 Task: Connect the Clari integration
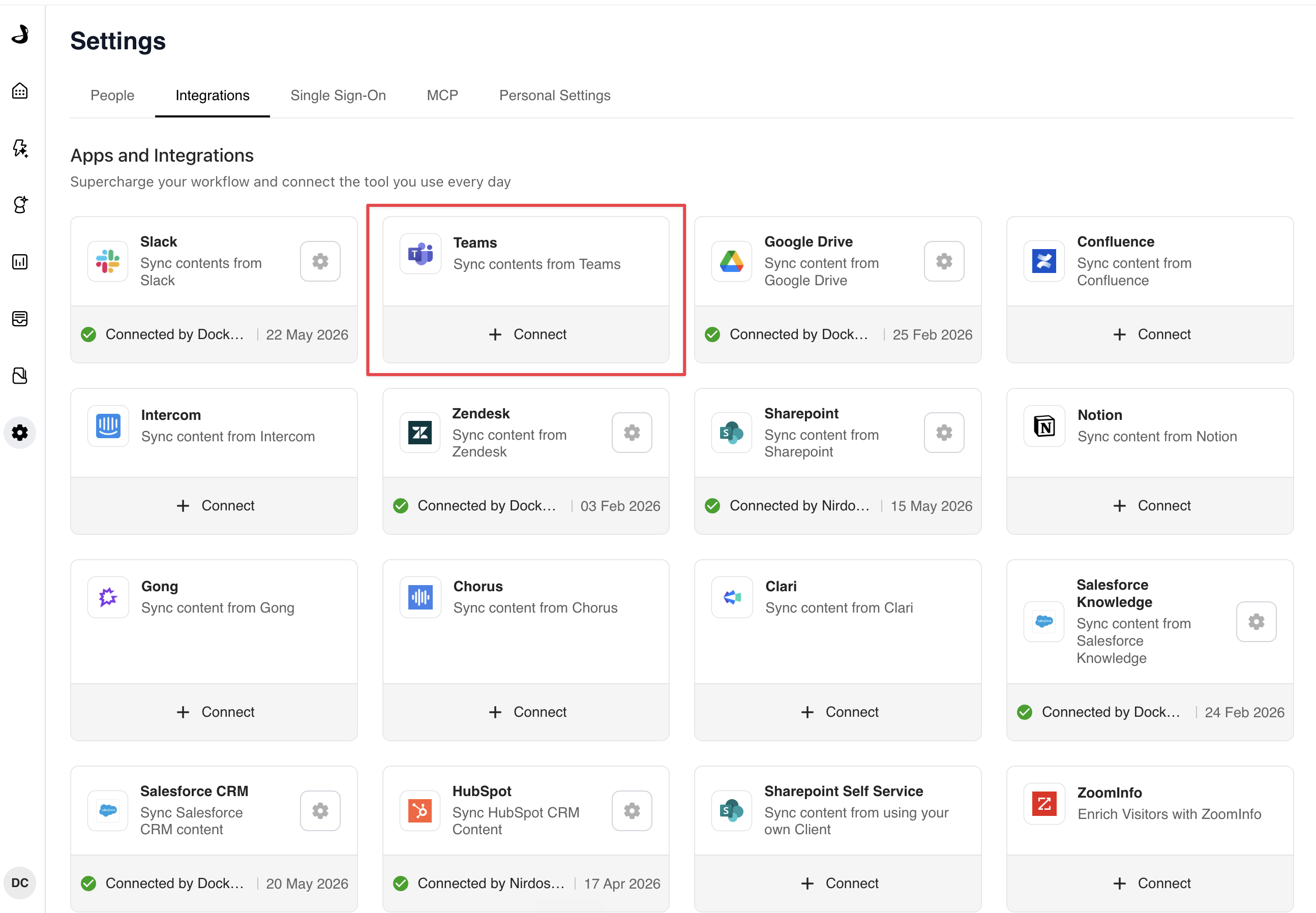click(838, 712)
